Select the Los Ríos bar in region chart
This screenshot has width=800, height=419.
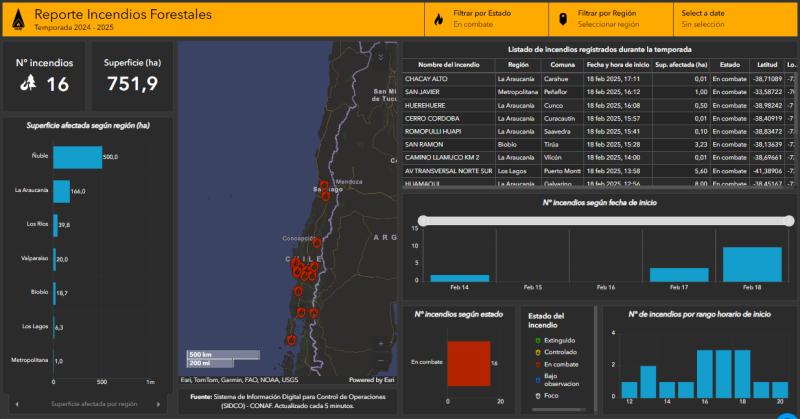[56, 225]
